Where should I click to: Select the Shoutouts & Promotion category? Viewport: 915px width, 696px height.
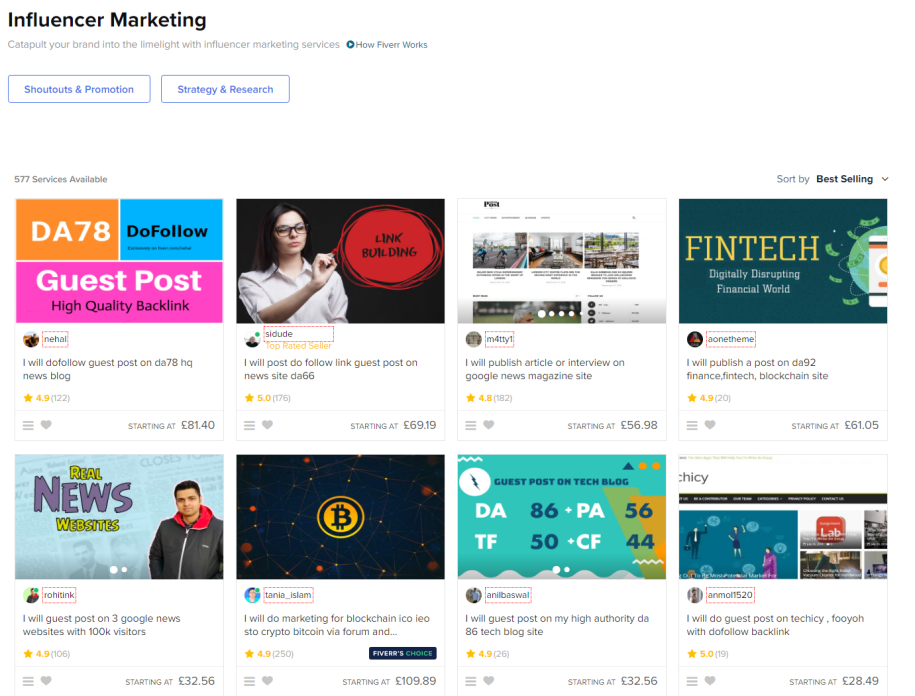(x=79, y=89)
